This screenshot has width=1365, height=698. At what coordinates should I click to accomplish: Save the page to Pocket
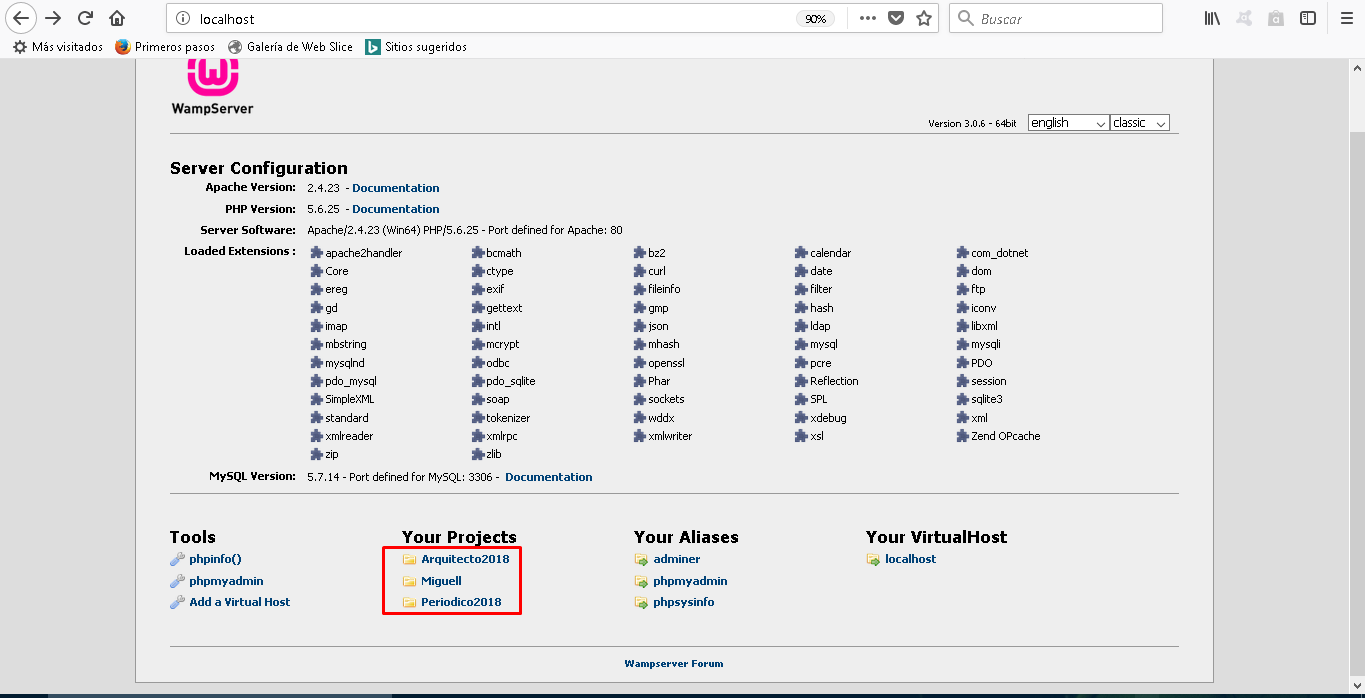pyautogui.click(x=896, y=18)
